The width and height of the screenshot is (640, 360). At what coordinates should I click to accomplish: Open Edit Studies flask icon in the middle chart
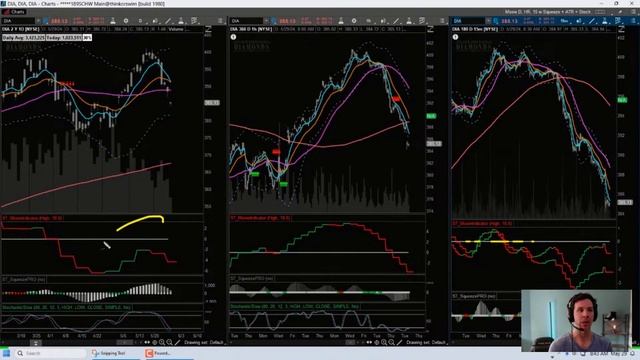point(409,21)
